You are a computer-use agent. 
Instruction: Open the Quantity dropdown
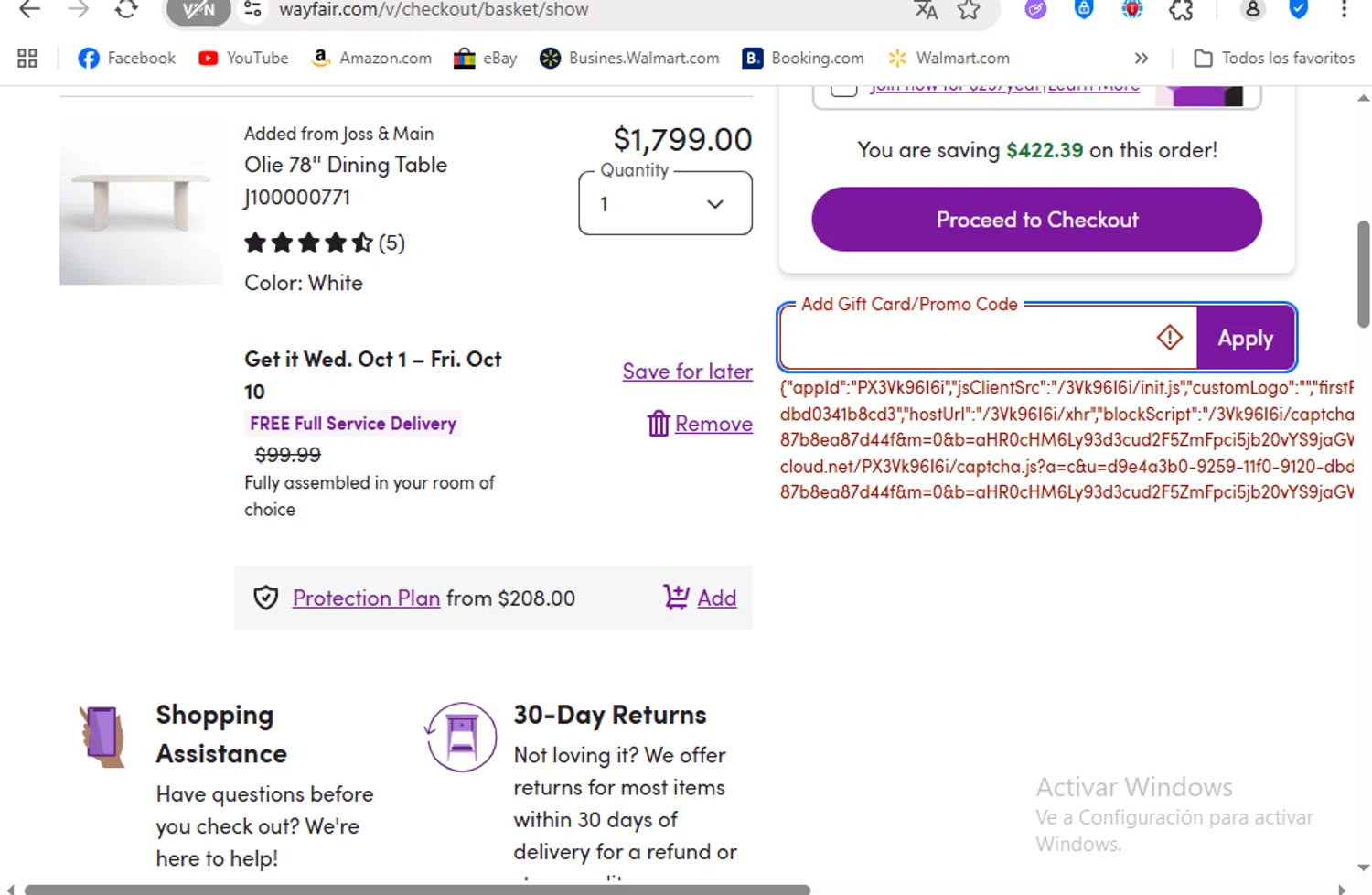(x=665, y=203)
